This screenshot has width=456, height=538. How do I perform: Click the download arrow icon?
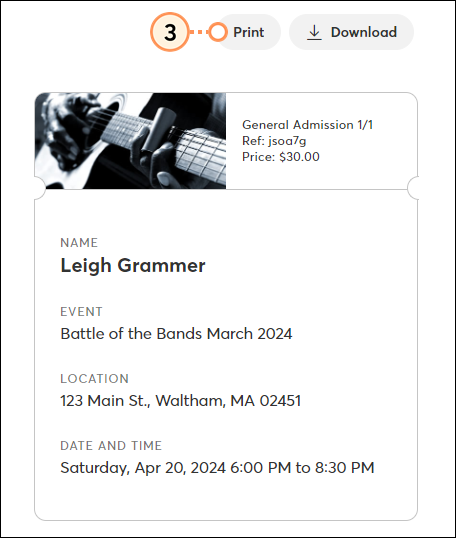[x=314, y=33]
